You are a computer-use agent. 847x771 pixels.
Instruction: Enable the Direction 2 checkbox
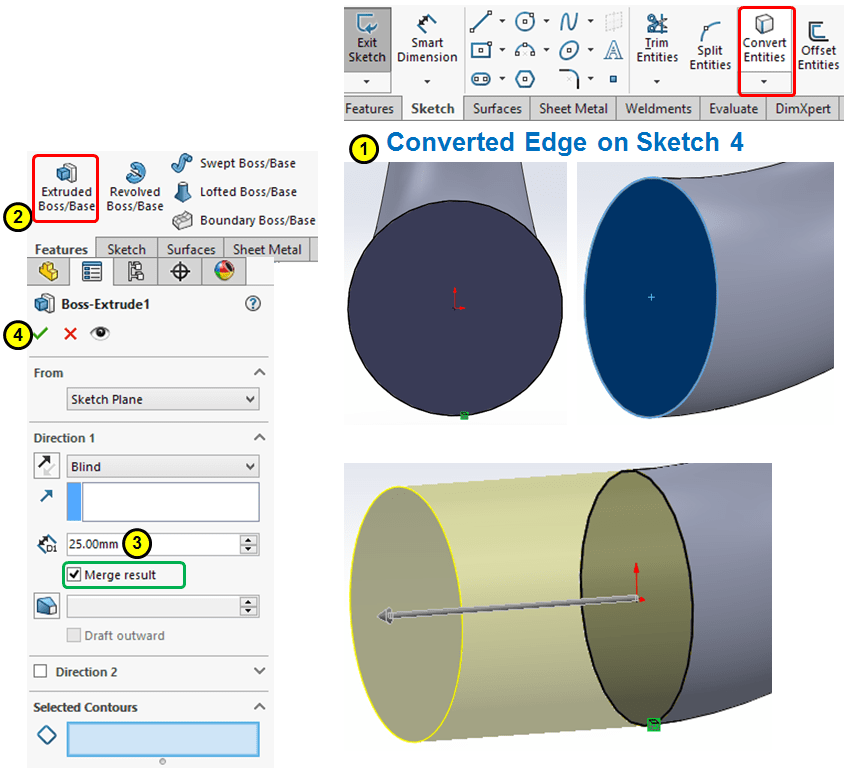tap(41, 672)
